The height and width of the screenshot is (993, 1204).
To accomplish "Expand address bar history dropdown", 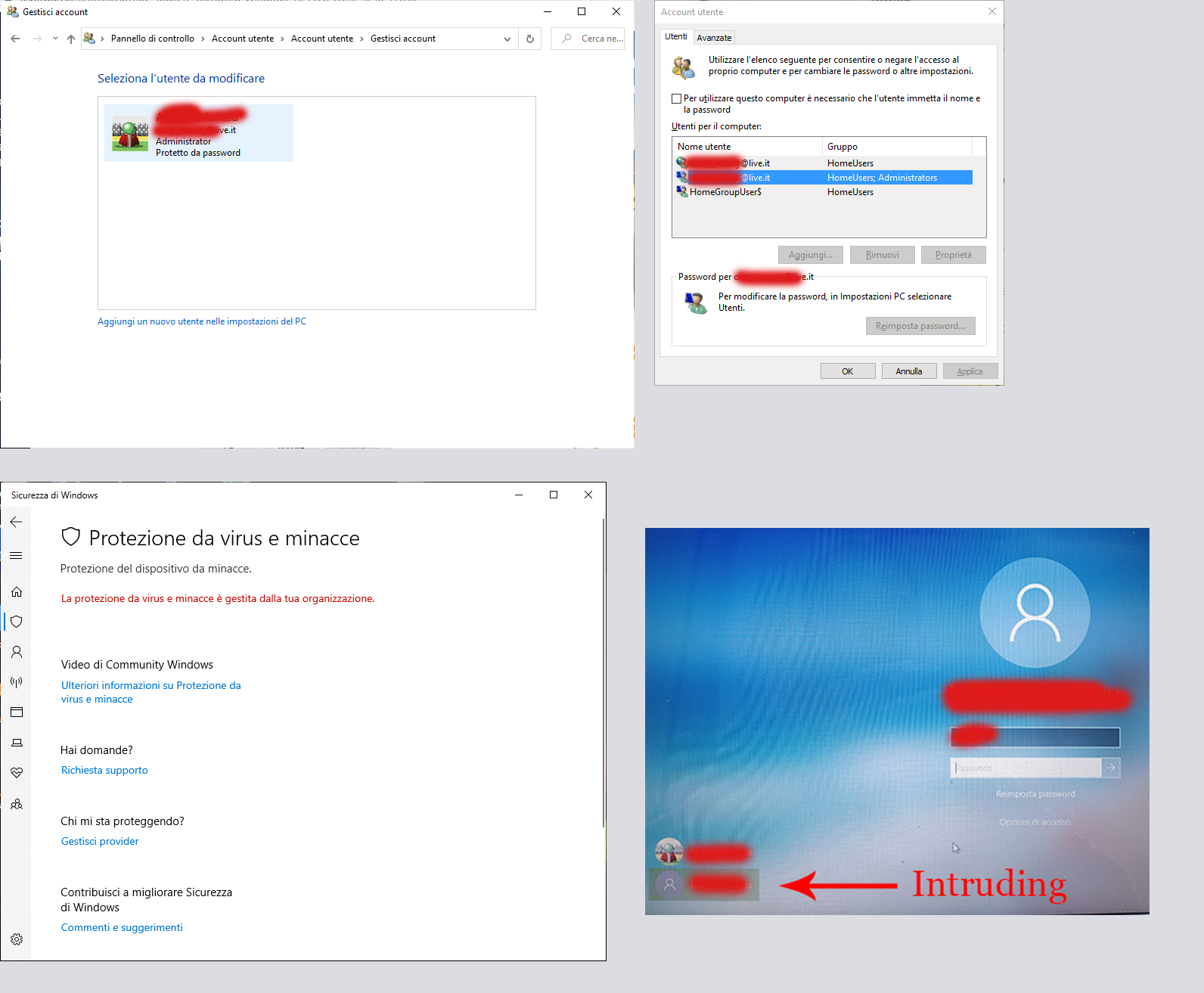I will pyautogui.click(x=507, y=39).
